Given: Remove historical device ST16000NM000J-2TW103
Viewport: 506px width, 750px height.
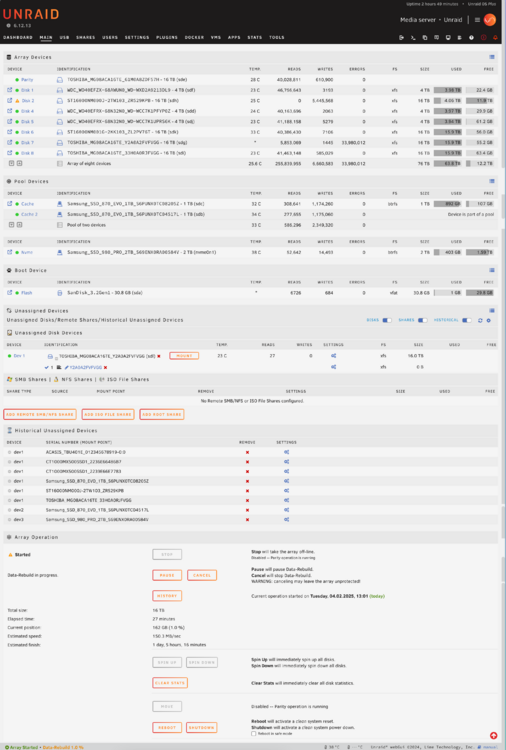Looking at the screenshot, I should tap(247, 491).
